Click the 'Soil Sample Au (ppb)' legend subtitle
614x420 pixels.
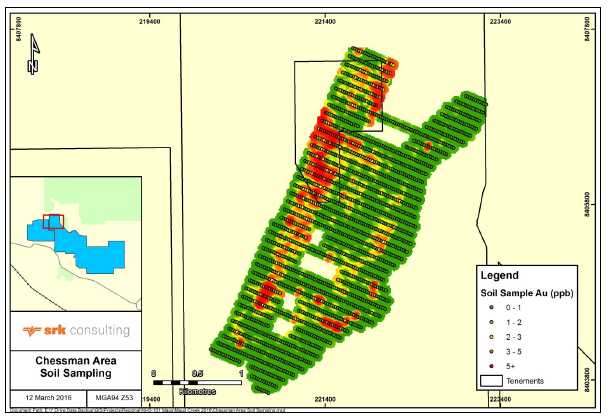point(523,291)
